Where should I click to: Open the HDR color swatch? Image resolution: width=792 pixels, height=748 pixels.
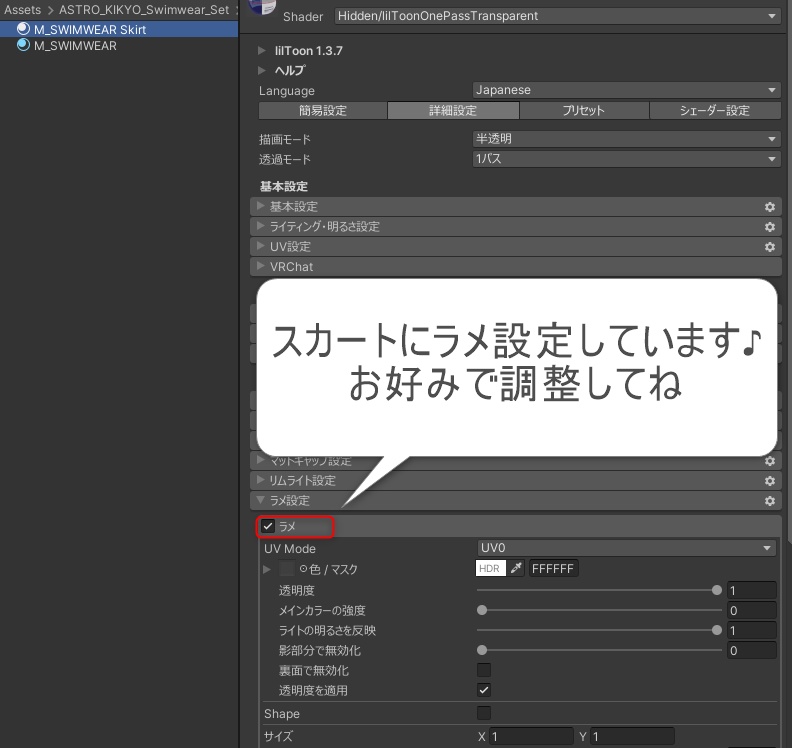tap(490, 568)
